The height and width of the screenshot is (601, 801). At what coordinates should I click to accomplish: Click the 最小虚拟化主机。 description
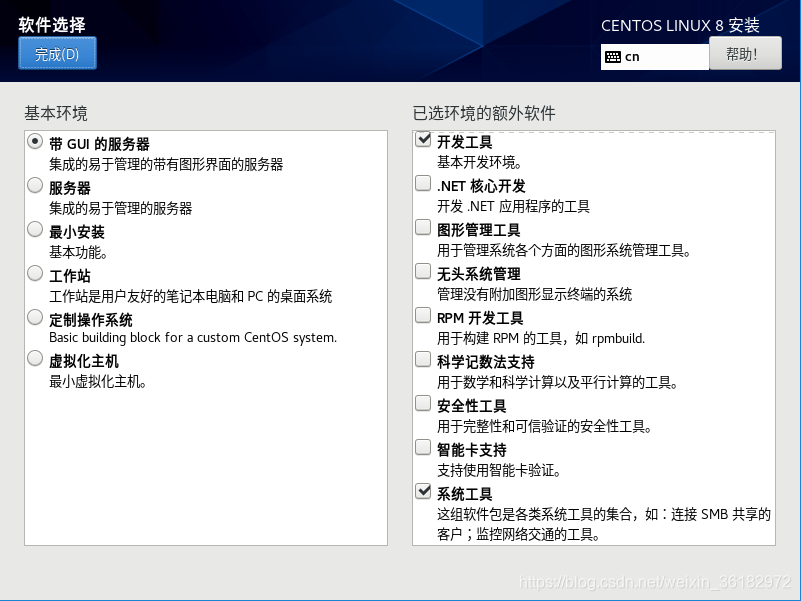[98, 382]
